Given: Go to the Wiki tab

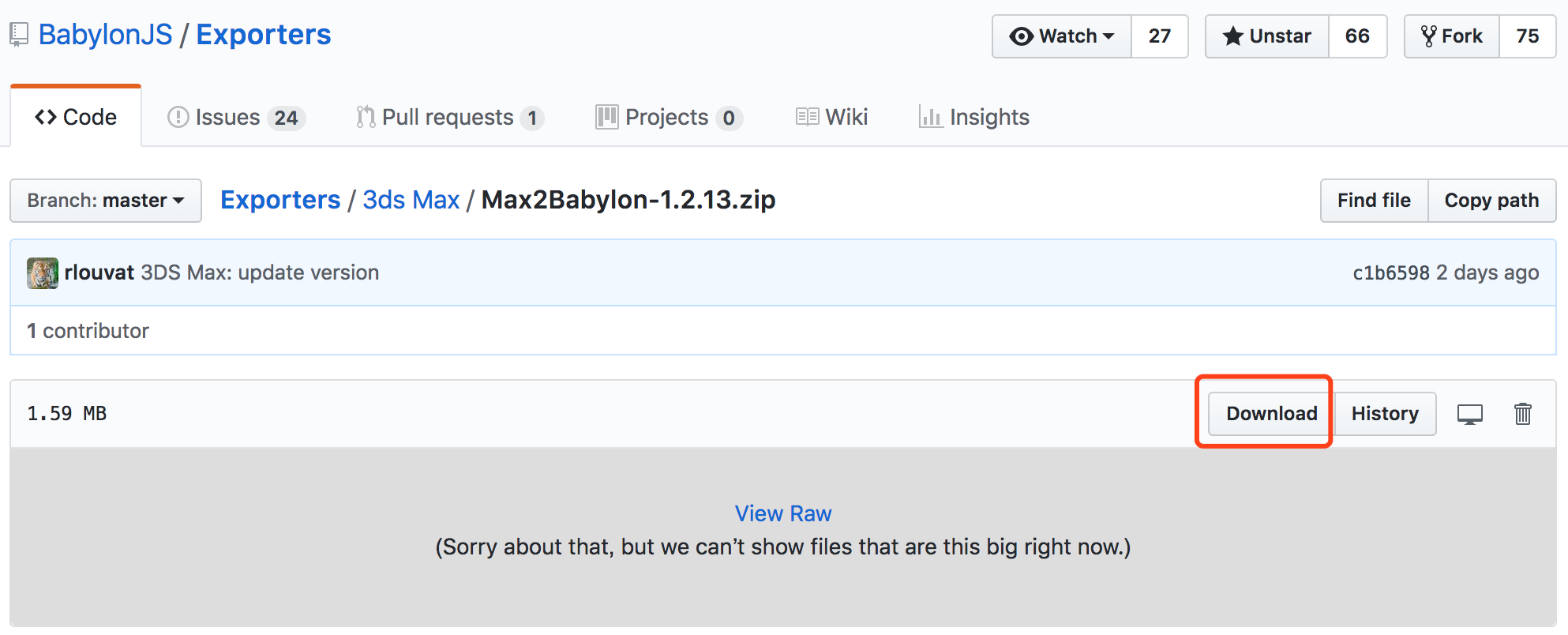Looking at the screenshot, I should pos(831,118).
